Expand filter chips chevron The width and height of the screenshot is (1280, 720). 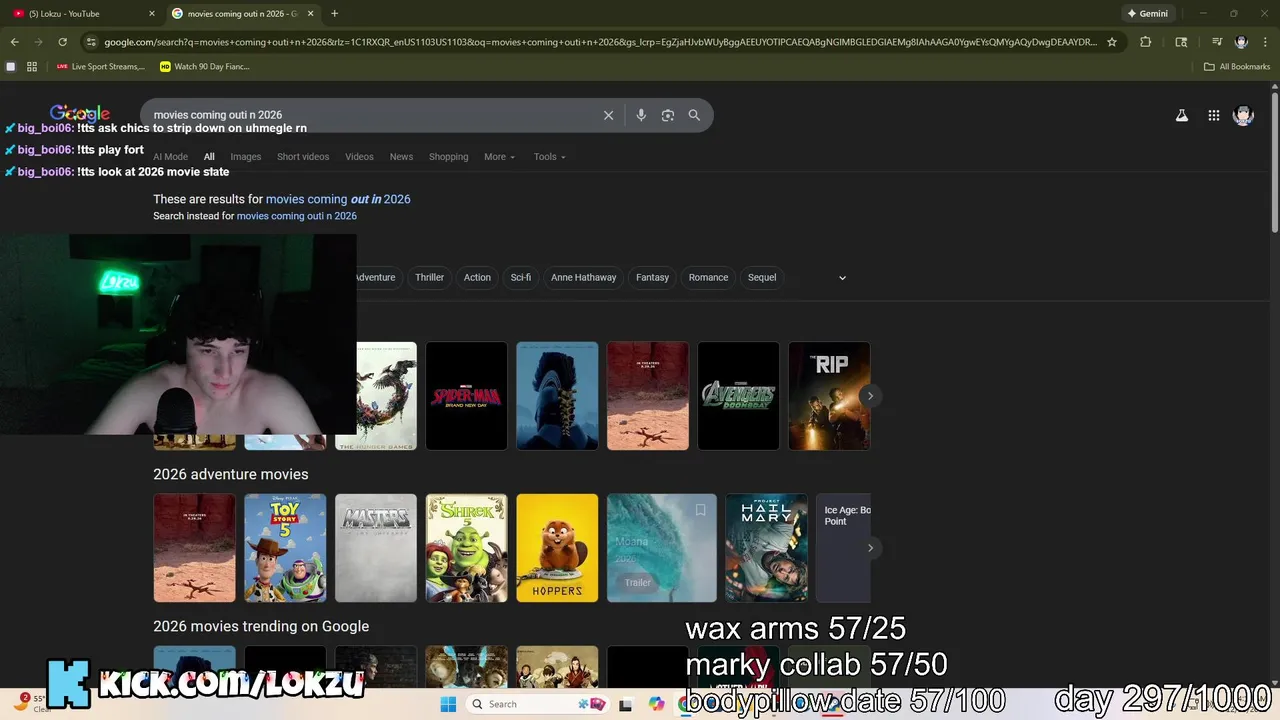click(x=842, y=278)
